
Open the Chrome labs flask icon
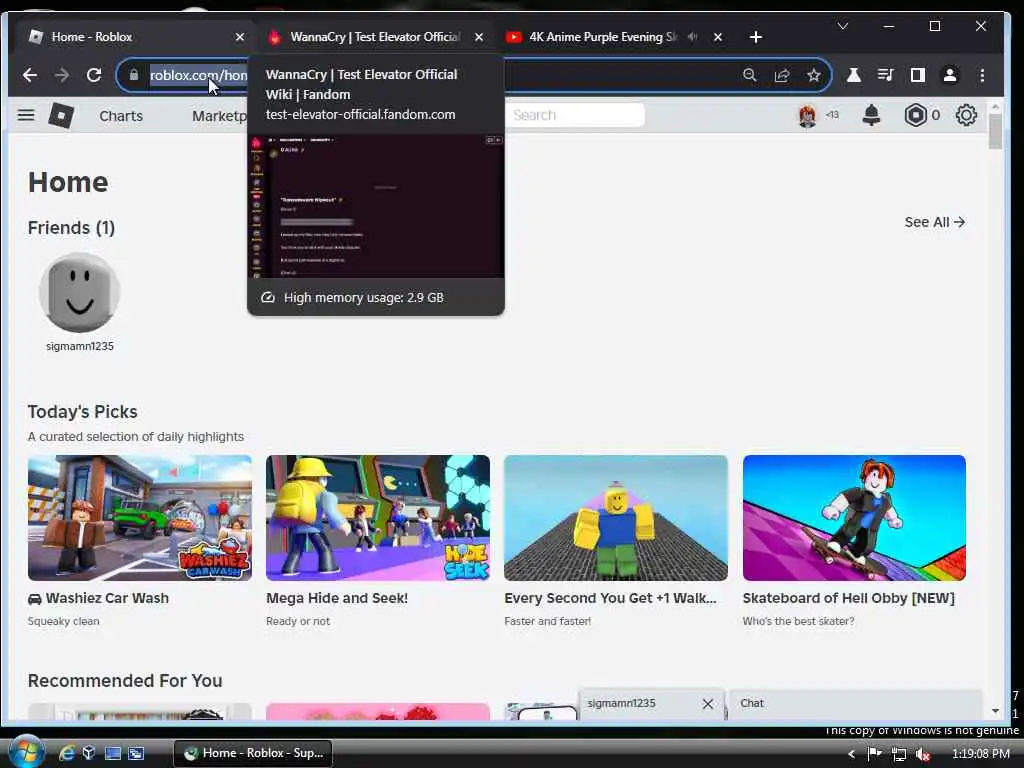click(x=854, y=75)
